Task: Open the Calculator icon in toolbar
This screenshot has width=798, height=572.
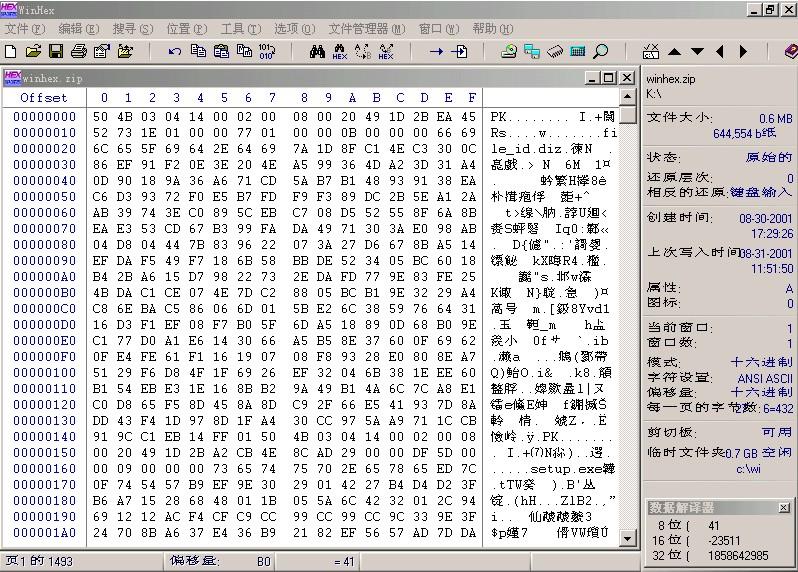Action: [x=578, y=51]
